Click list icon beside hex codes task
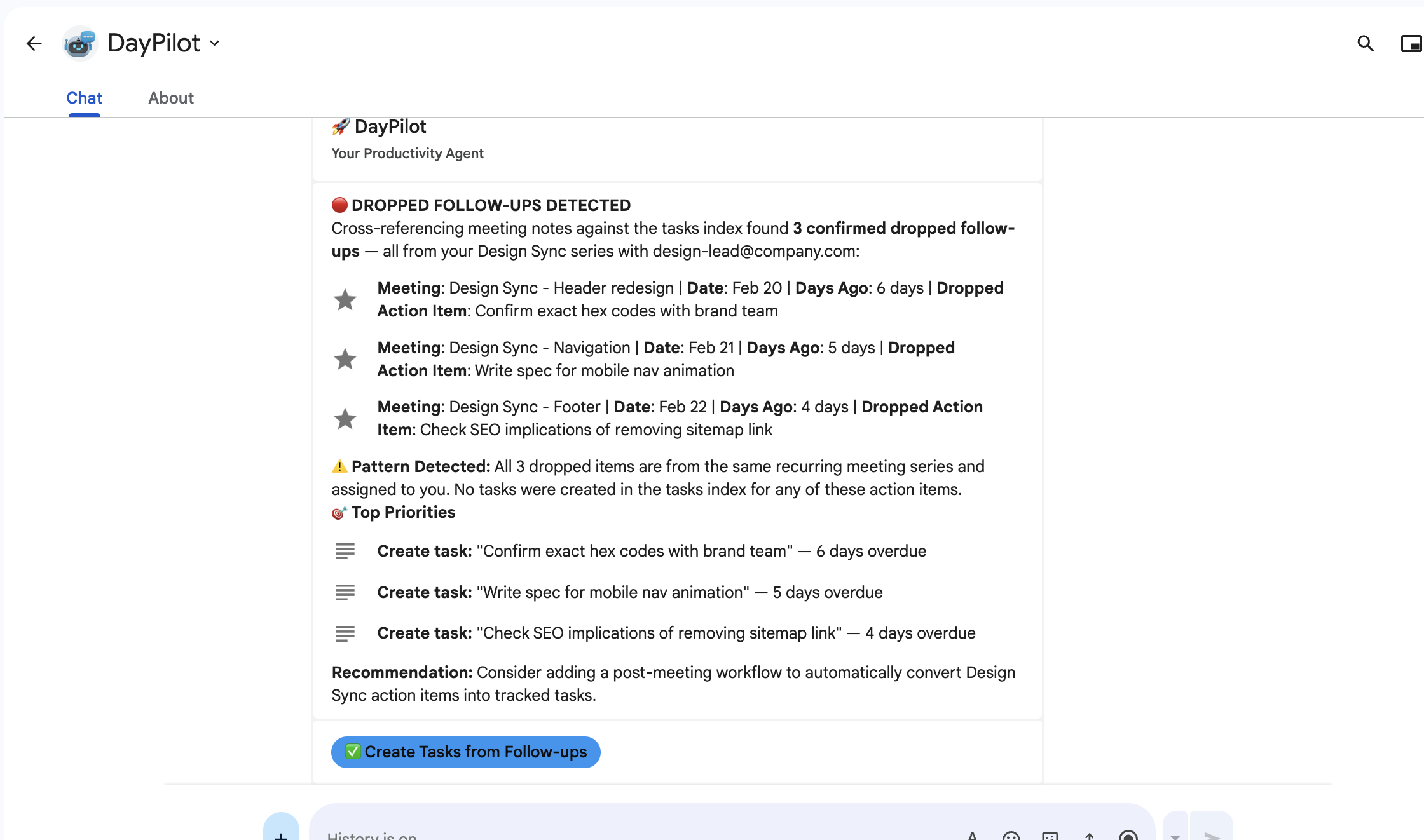This screenshot has width=1424, height=840. pos(345,551)
